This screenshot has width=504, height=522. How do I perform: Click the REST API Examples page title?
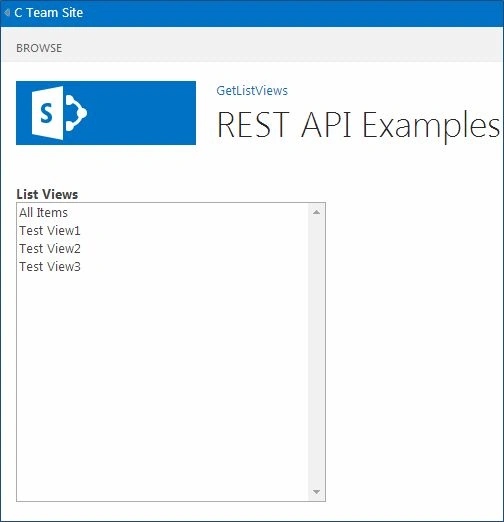(358, 125)
